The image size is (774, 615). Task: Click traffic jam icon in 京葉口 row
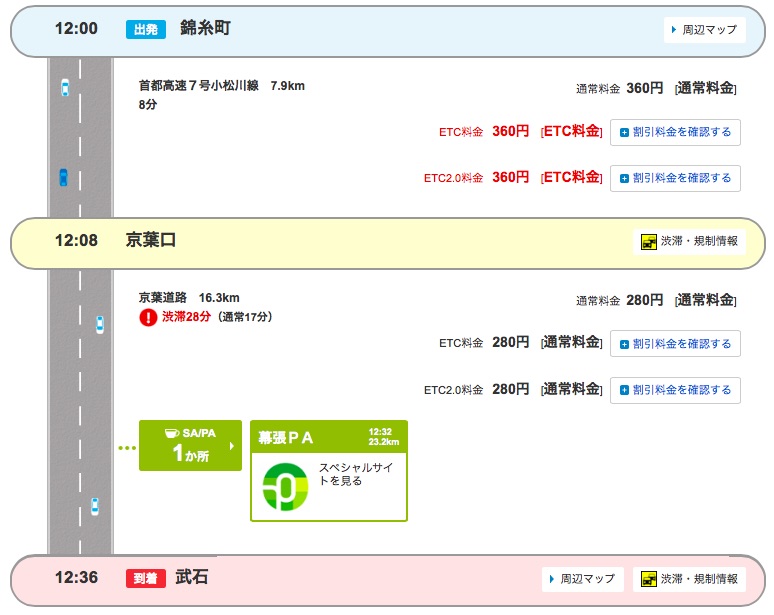649,242
